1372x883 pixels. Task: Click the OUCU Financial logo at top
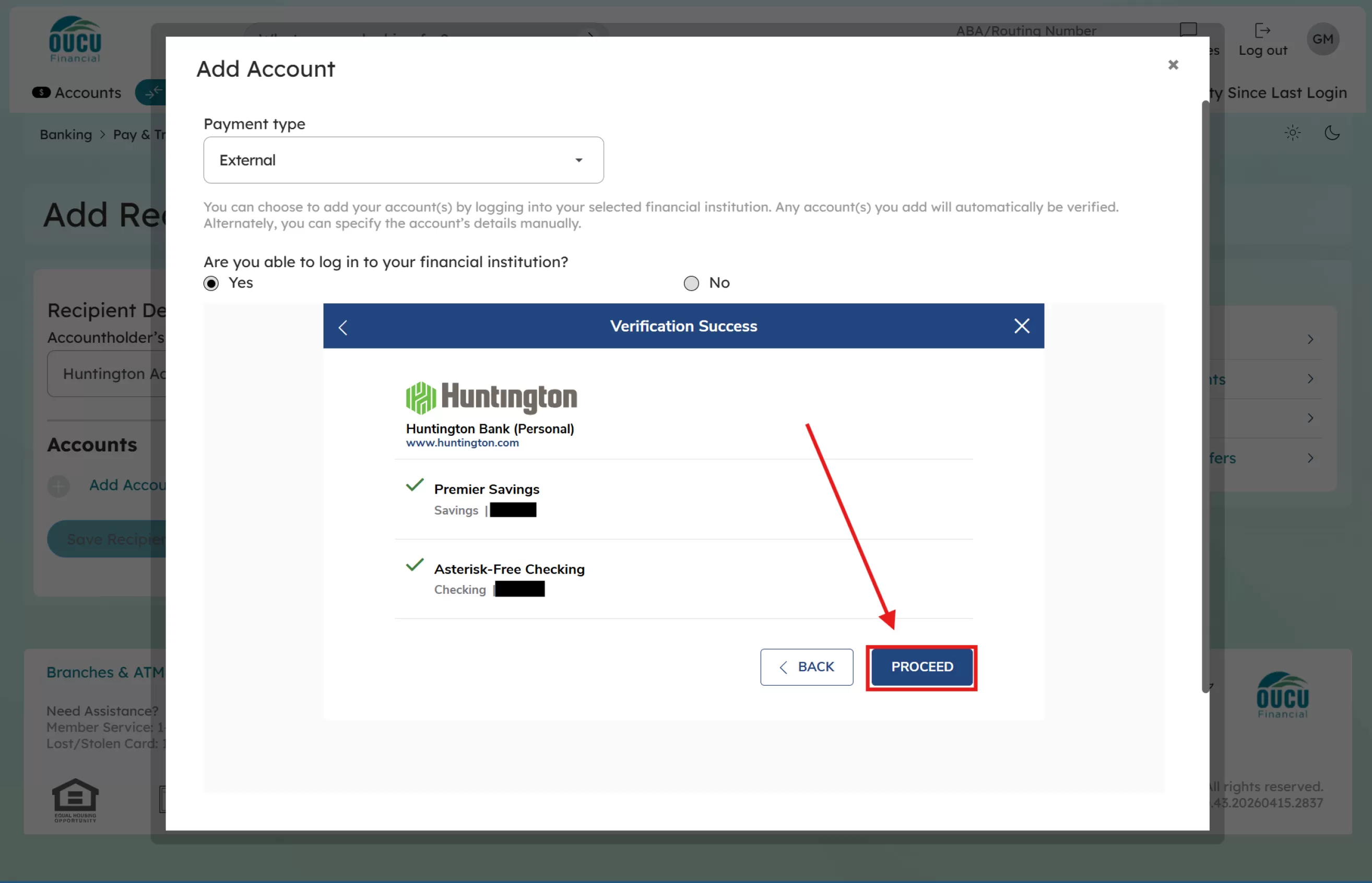click(75, 39)
